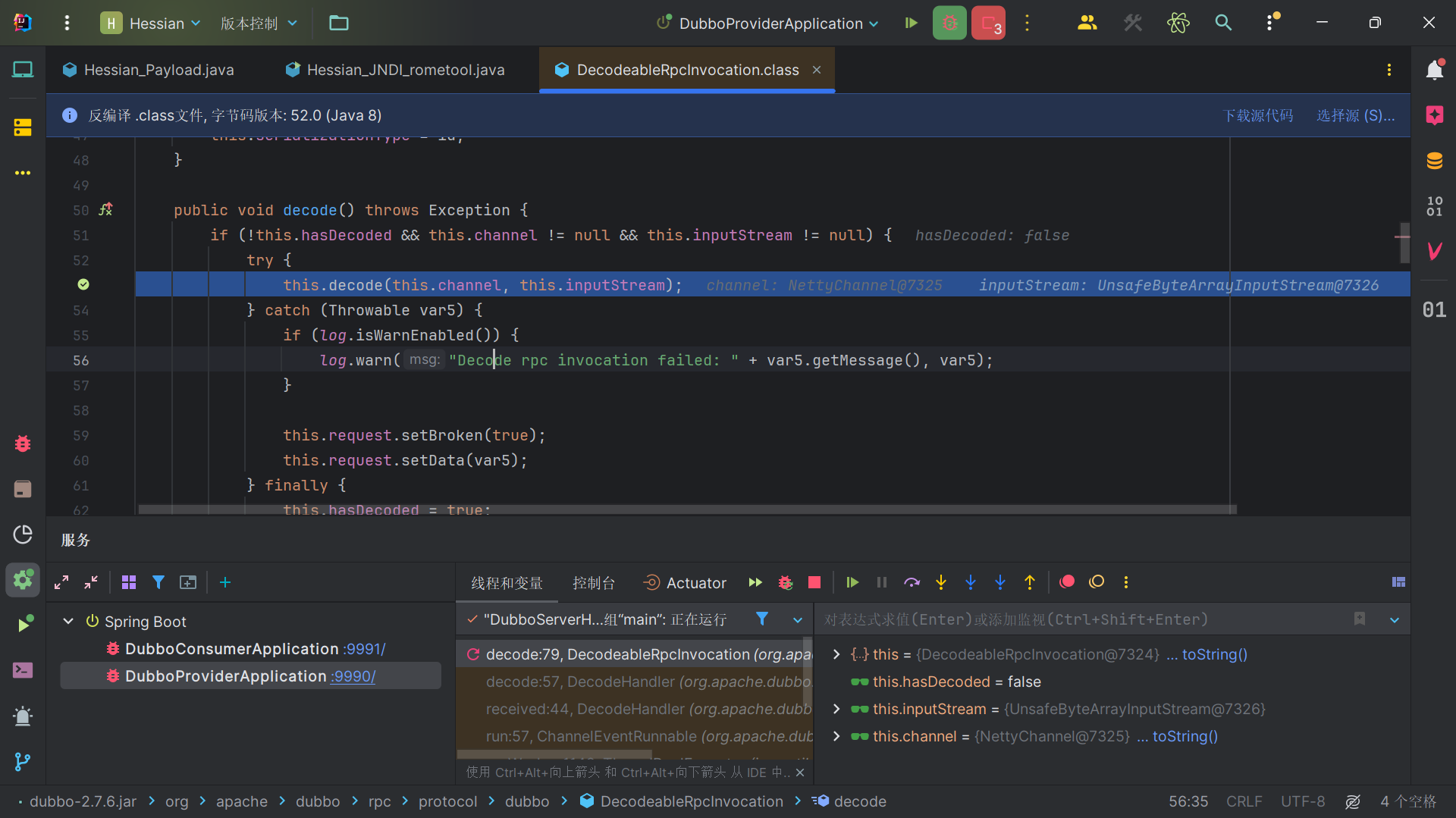The image size is (1456, 818).
Task: Open the main menu three-dot button
Action: tap(67, 23)
